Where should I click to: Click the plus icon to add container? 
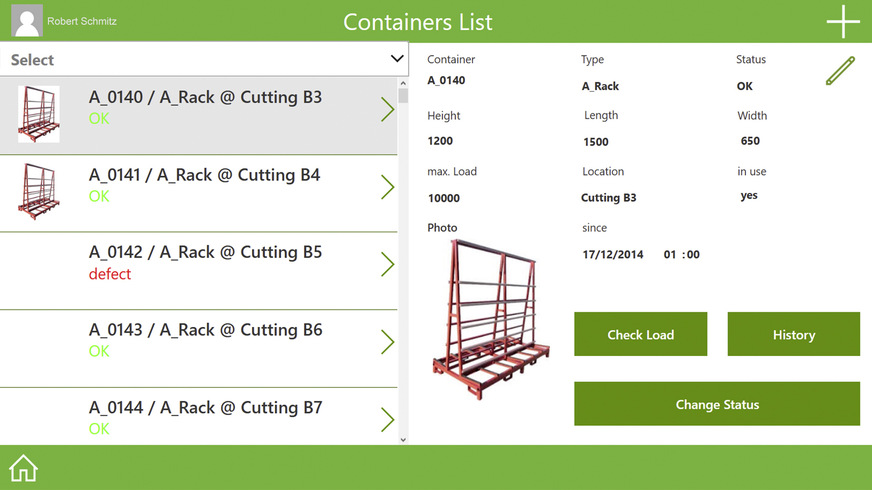coord(843,22)
